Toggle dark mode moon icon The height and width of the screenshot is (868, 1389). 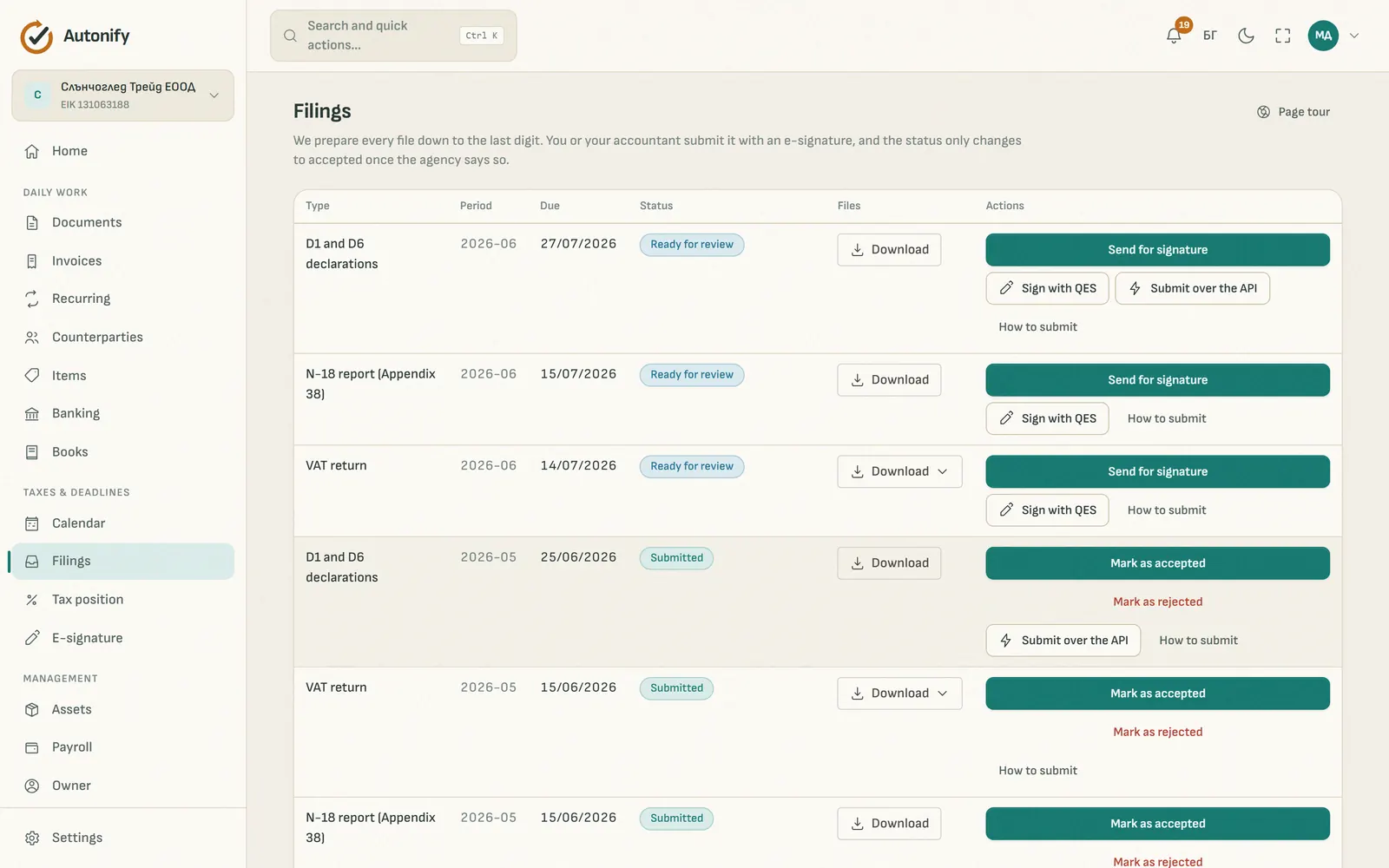coord(1246,36)
